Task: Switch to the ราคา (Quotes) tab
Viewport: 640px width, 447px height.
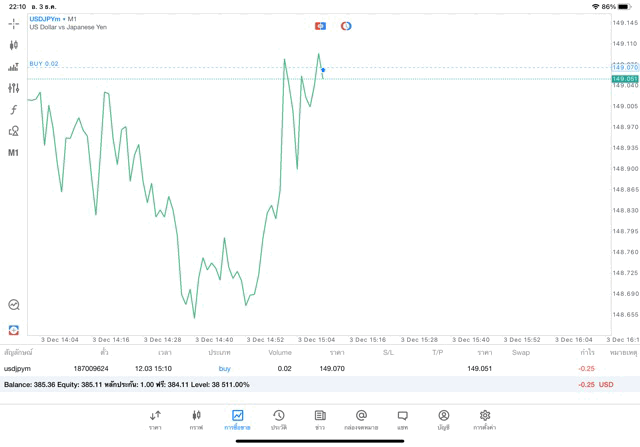Action: pos(155,420)
